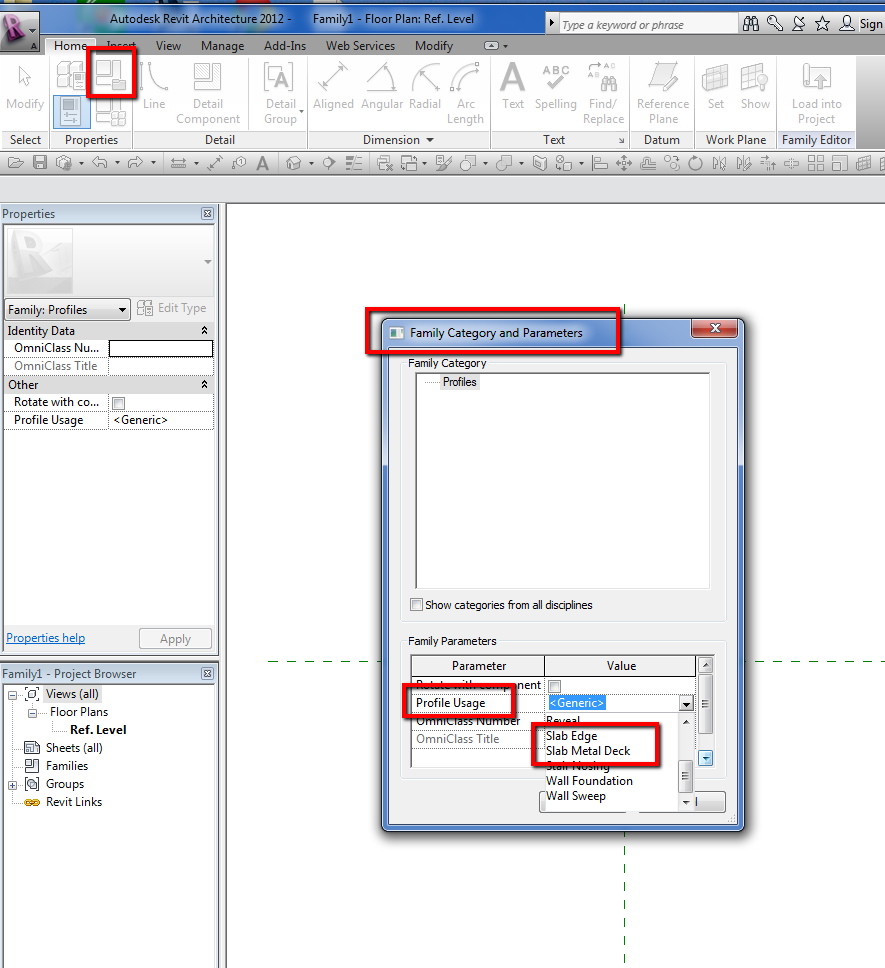Screen dimensions: 885x968
Task: Open Family Category and Parameters ribbon tool
Action: (111, 74)
